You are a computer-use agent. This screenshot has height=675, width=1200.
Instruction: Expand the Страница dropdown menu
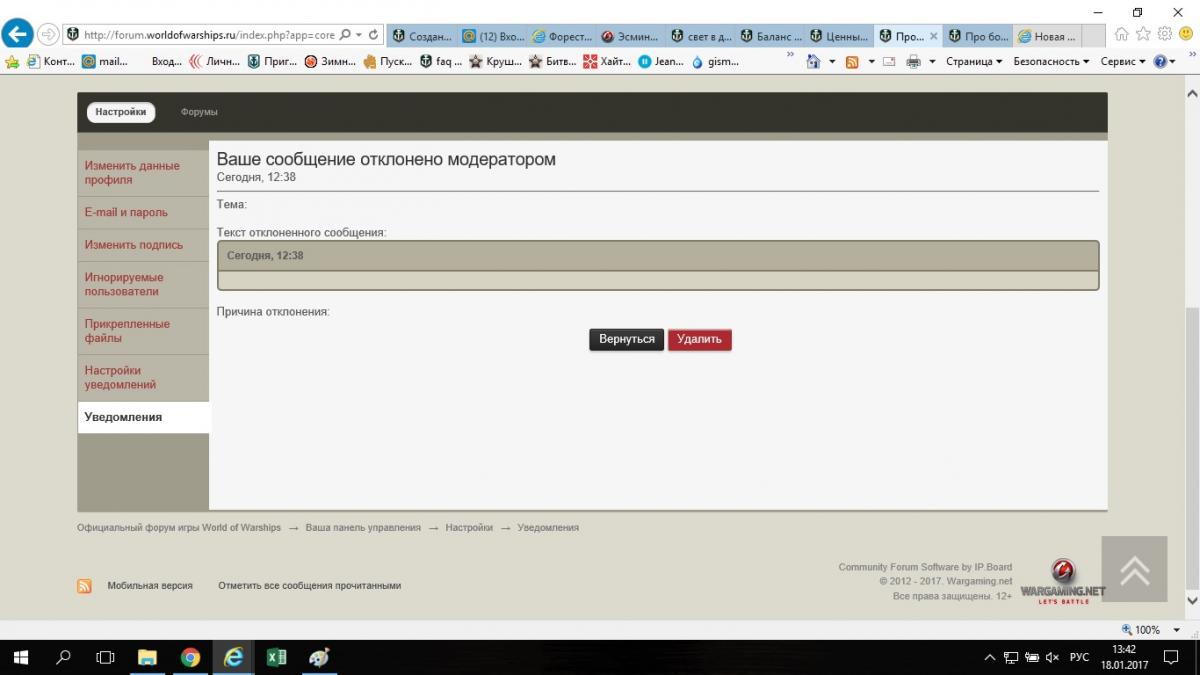coord(972,62)
